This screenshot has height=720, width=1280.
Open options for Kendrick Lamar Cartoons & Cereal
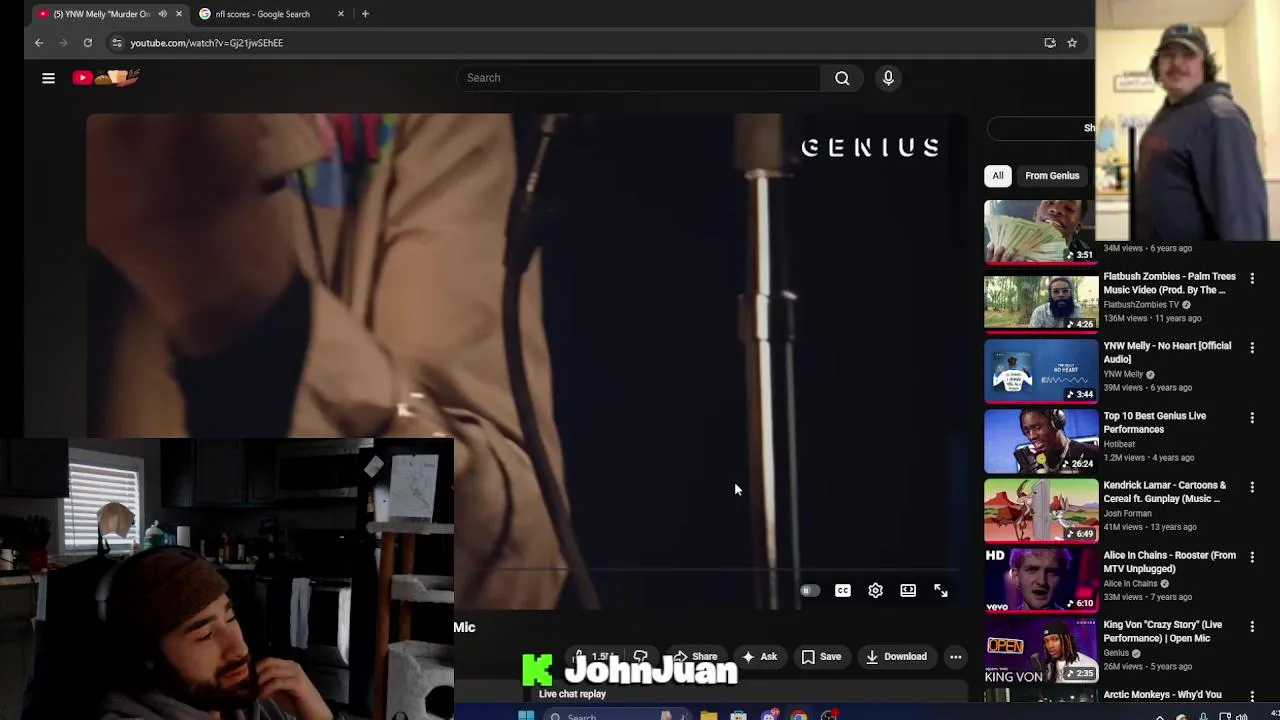(x=1252, y=487)
